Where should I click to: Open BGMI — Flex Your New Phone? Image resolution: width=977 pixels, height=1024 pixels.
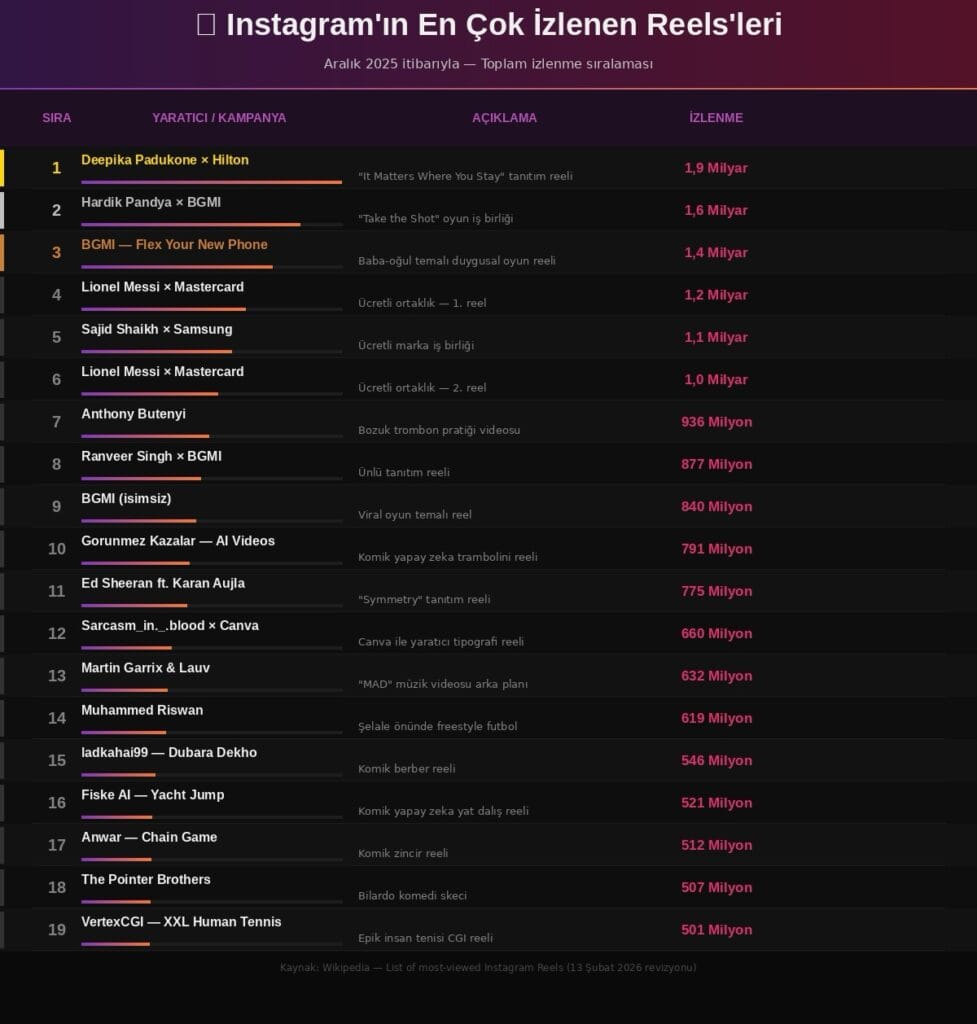tap(174, 245)
